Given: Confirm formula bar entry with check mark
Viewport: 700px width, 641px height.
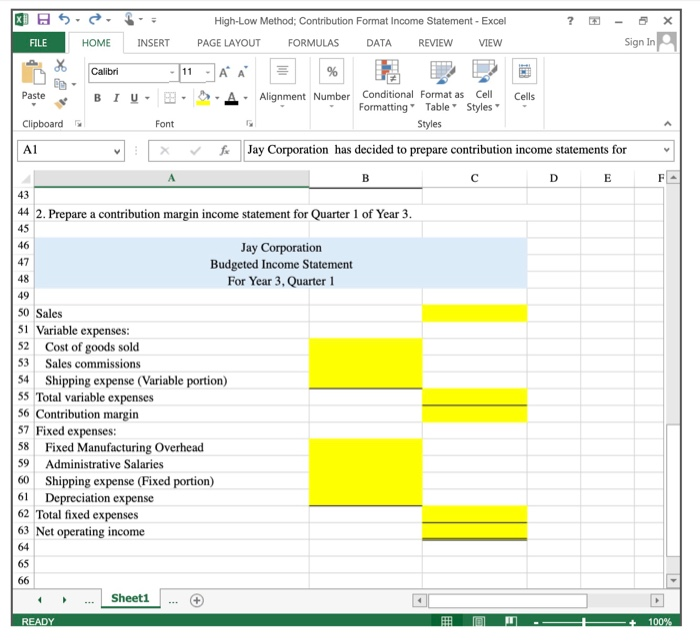Looking at the screenshot, I should pos(195,150).
